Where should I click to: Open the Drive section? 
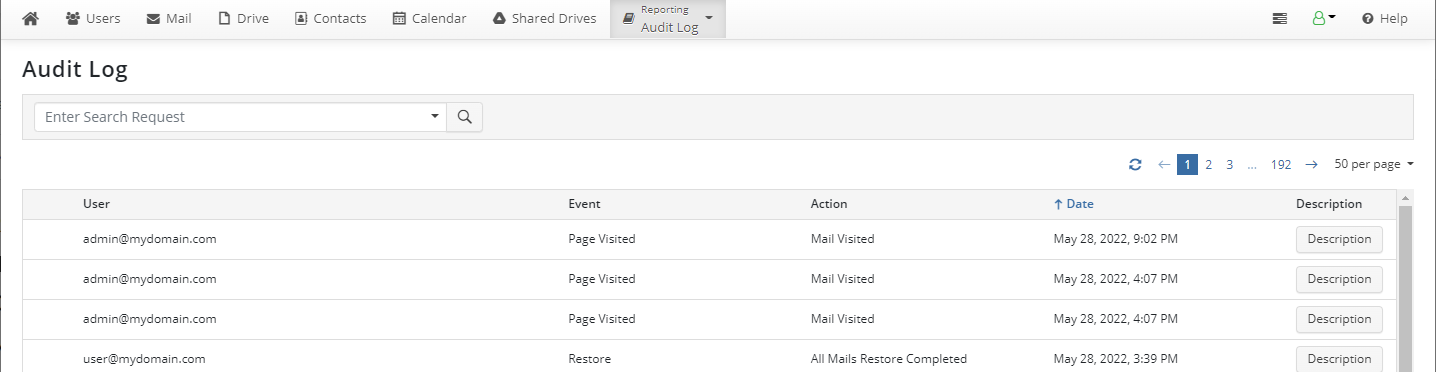(243, 18)
